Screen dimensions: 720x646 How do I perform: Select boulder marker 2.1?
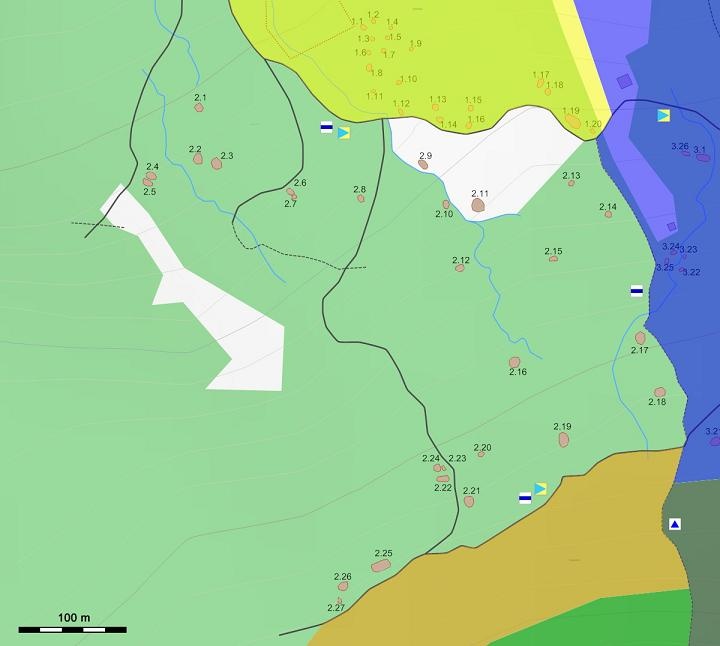tap(199, 107)
